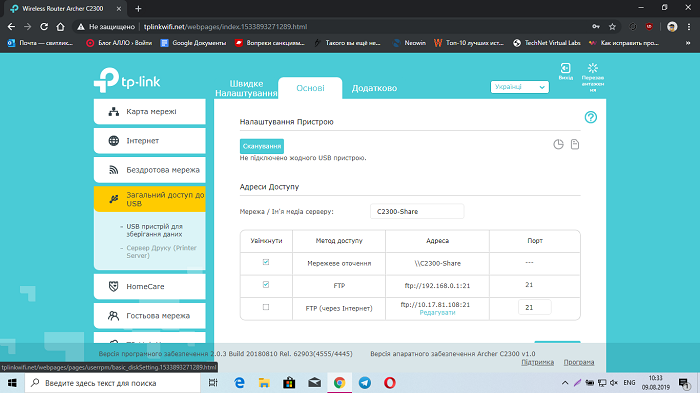This screenshot has height=393, width=700.
Task: Select the Основні tab
Action: [x=310, y=88]
